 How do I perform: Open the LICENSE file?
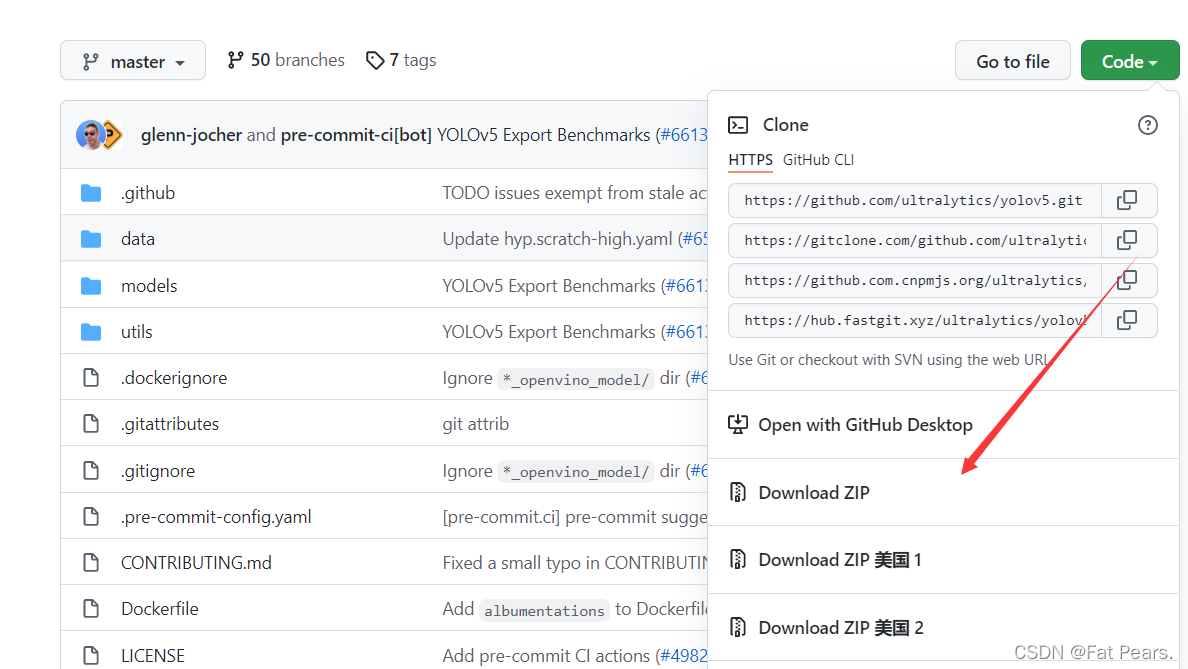click(x=153, y=655)
